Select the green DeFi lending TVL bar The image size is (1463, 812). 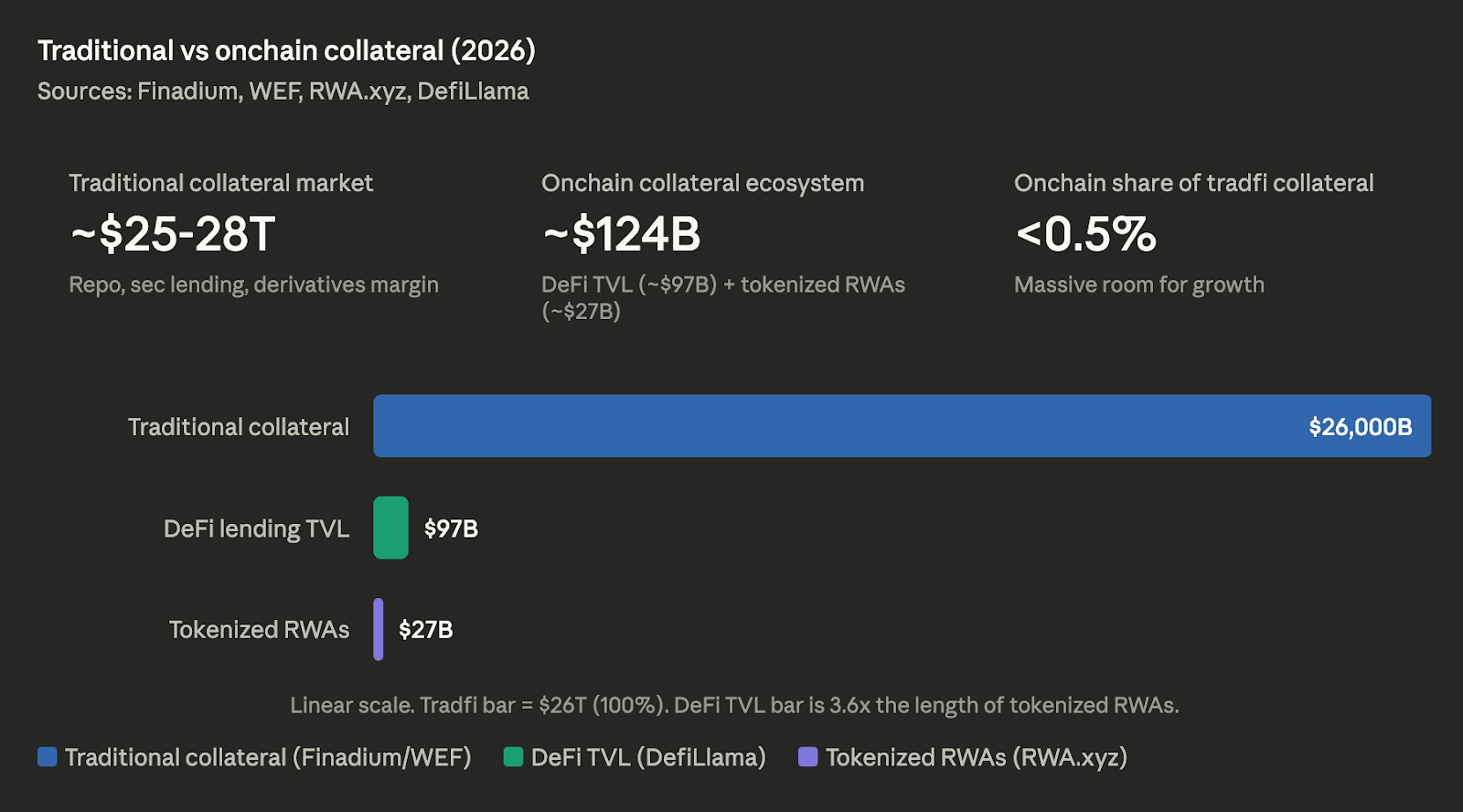coord(390,528)
